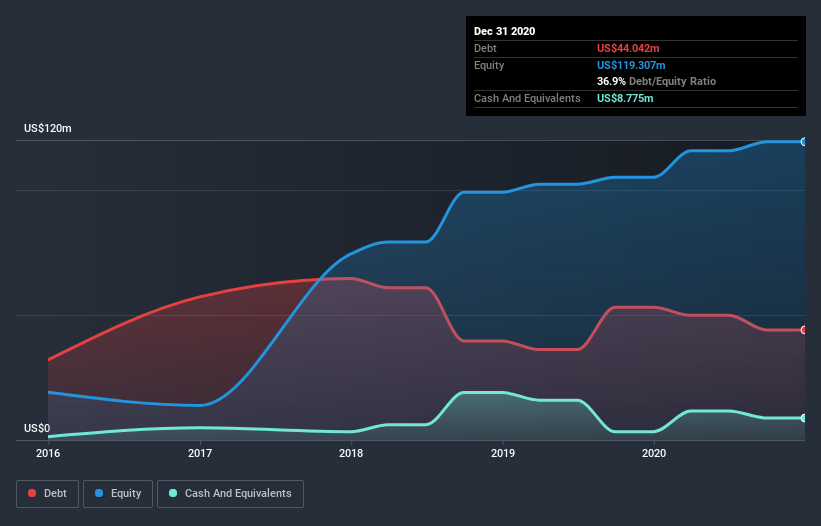This screenshot has height=526, width=821.
Task: Select the 2020 x-axis label
Action: coord(654,453)
